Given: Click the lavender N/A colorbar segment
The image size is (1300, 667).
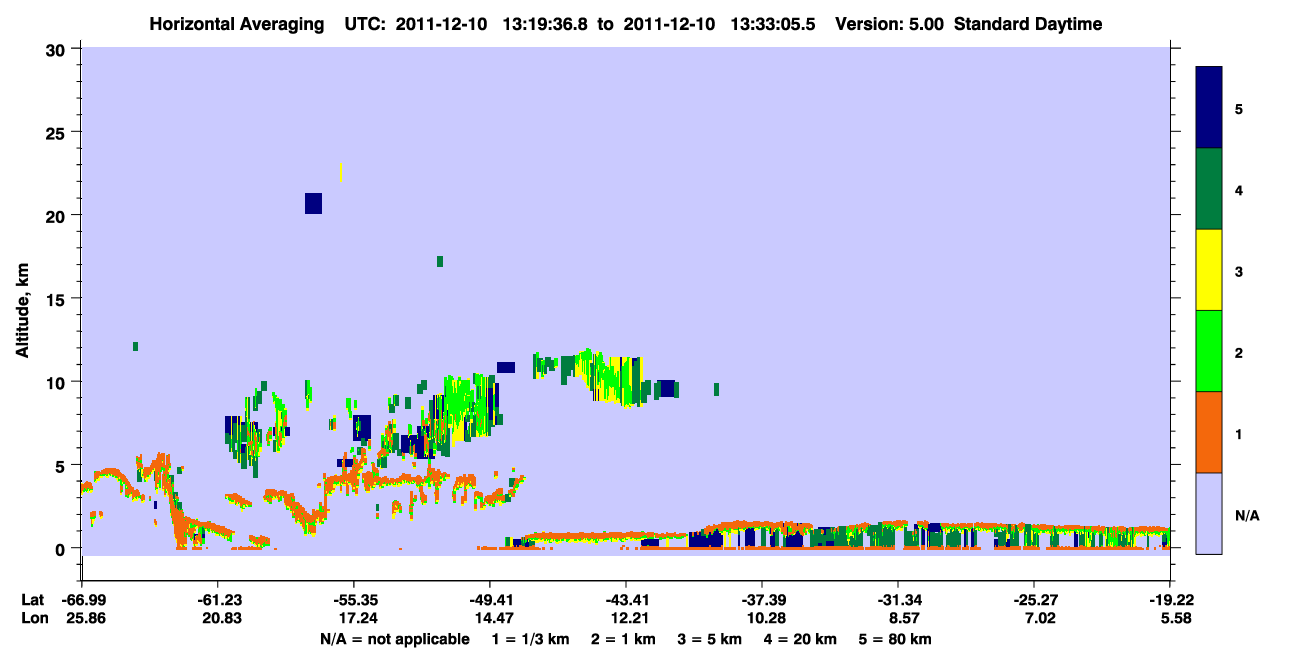Looking at the screenshot, I should [x=1209, y=513].
